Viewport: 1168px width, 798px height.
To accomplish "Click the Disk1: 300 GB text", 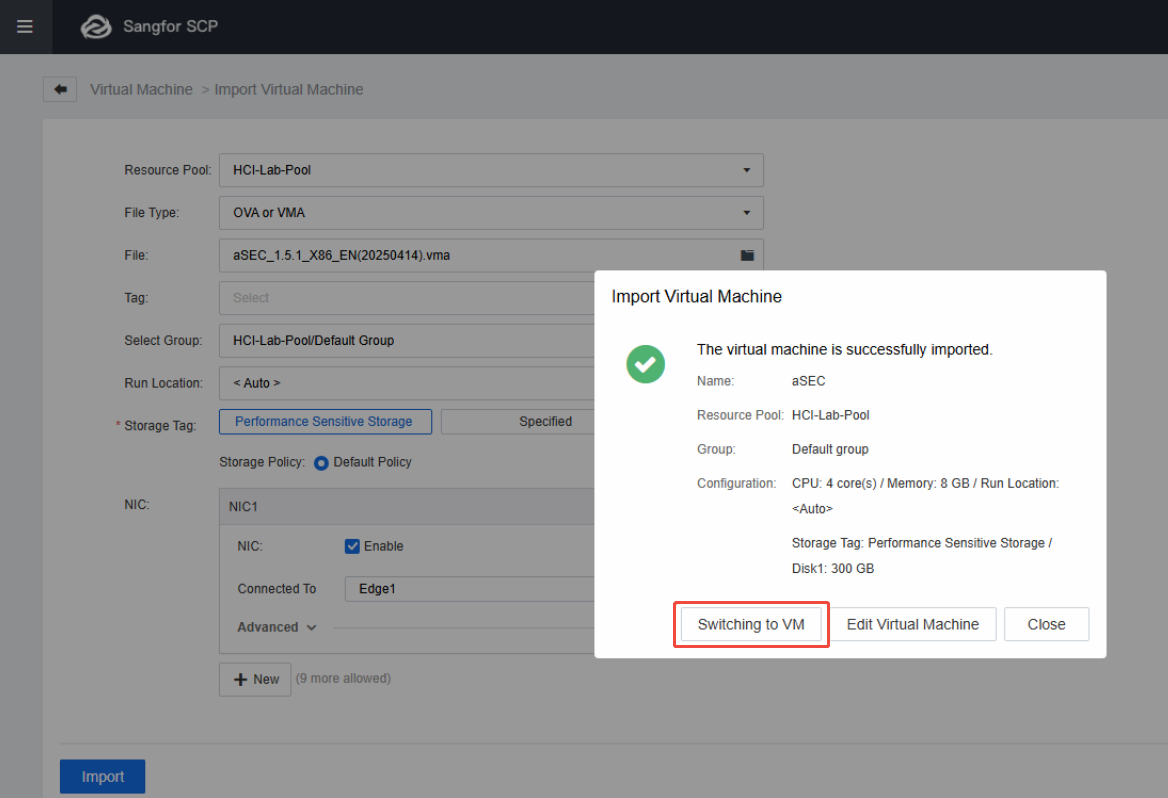I will click(x=833, y=569).
